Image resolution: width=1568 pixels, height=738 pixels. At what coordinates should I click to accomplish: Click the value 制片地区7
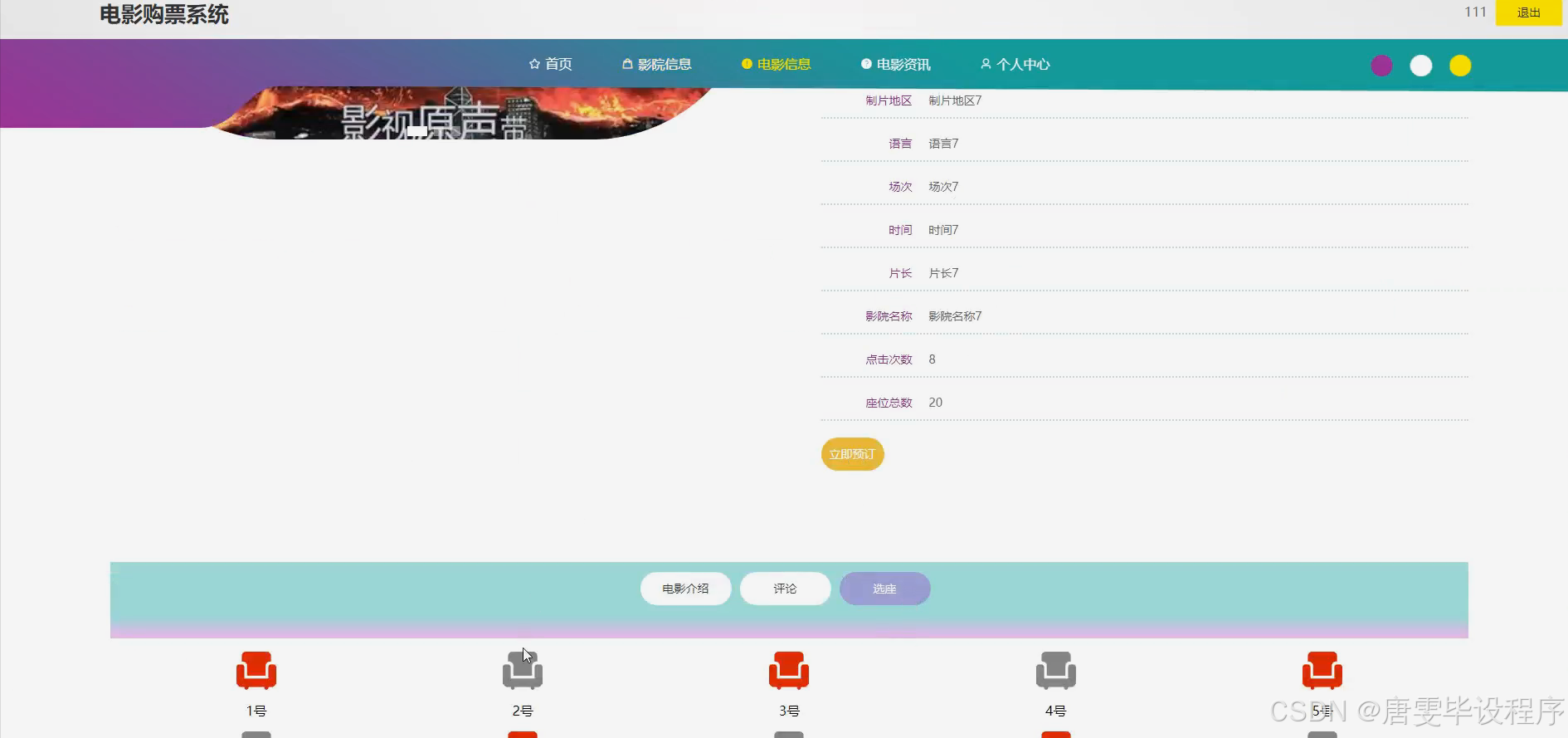coord(955,100)
